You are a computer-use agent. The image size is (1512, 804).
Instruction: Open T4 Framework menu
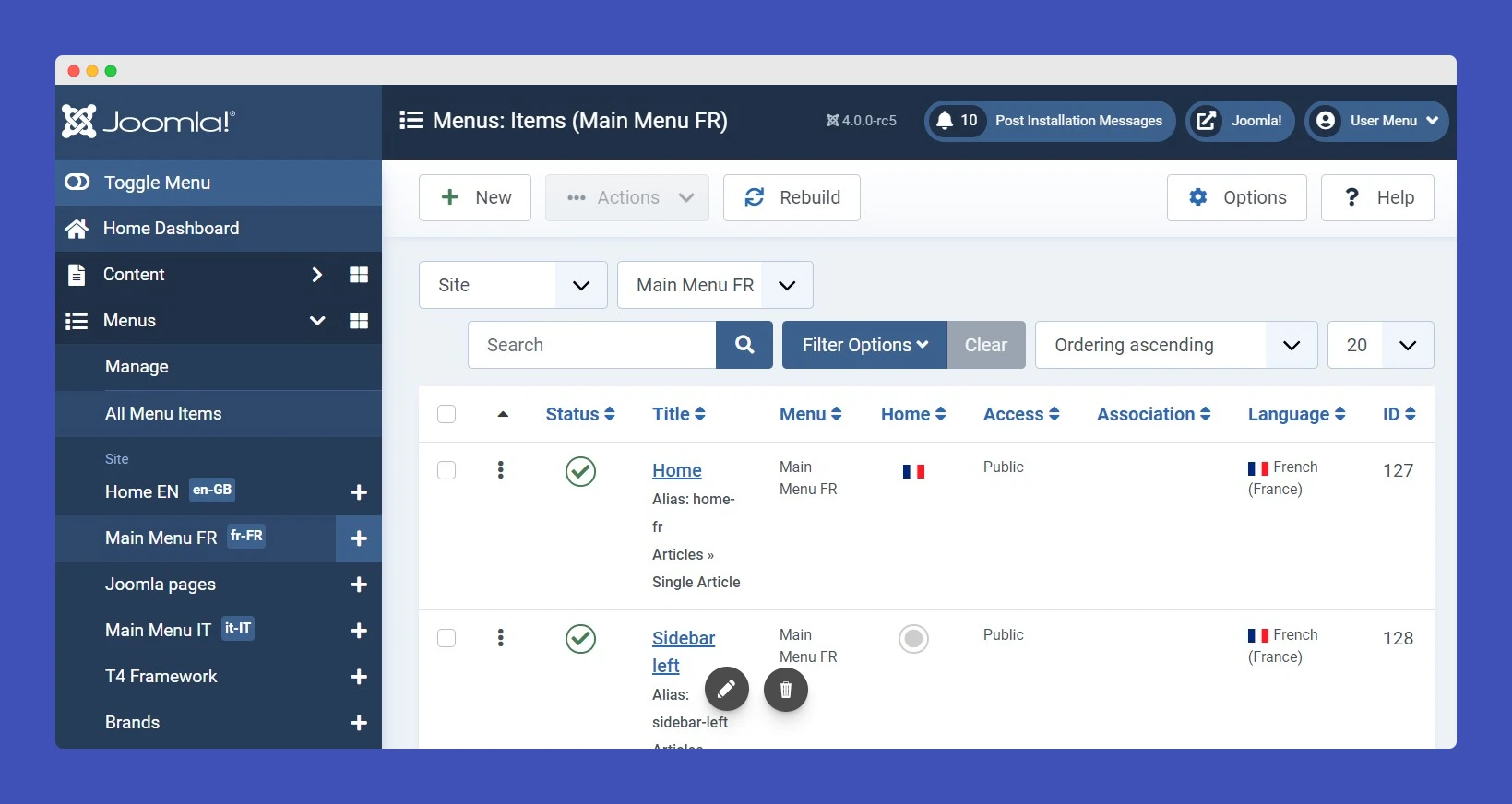click(x=161, y=676)
